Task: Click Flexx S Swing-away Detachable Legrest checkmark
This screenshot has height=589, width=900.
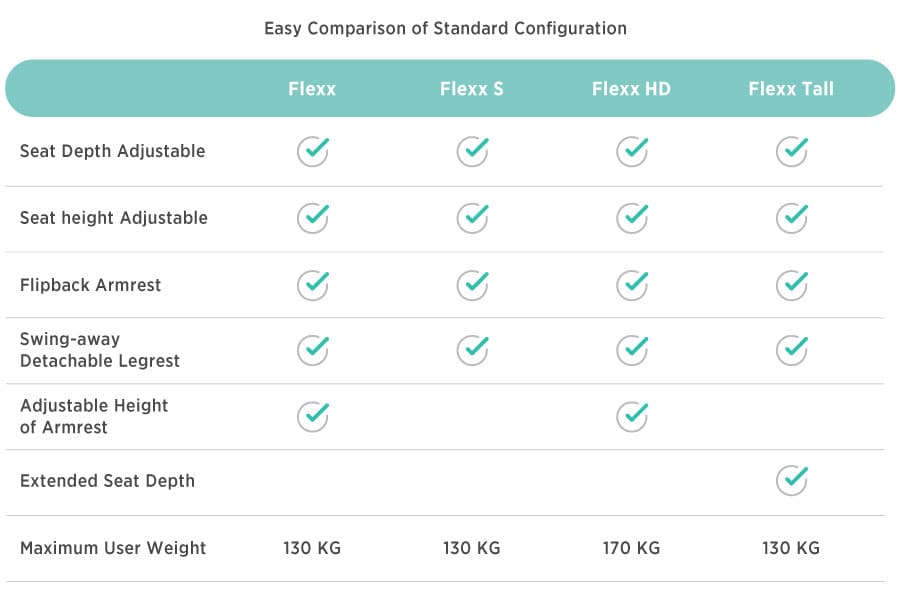Action: click(x=472, y=350)
